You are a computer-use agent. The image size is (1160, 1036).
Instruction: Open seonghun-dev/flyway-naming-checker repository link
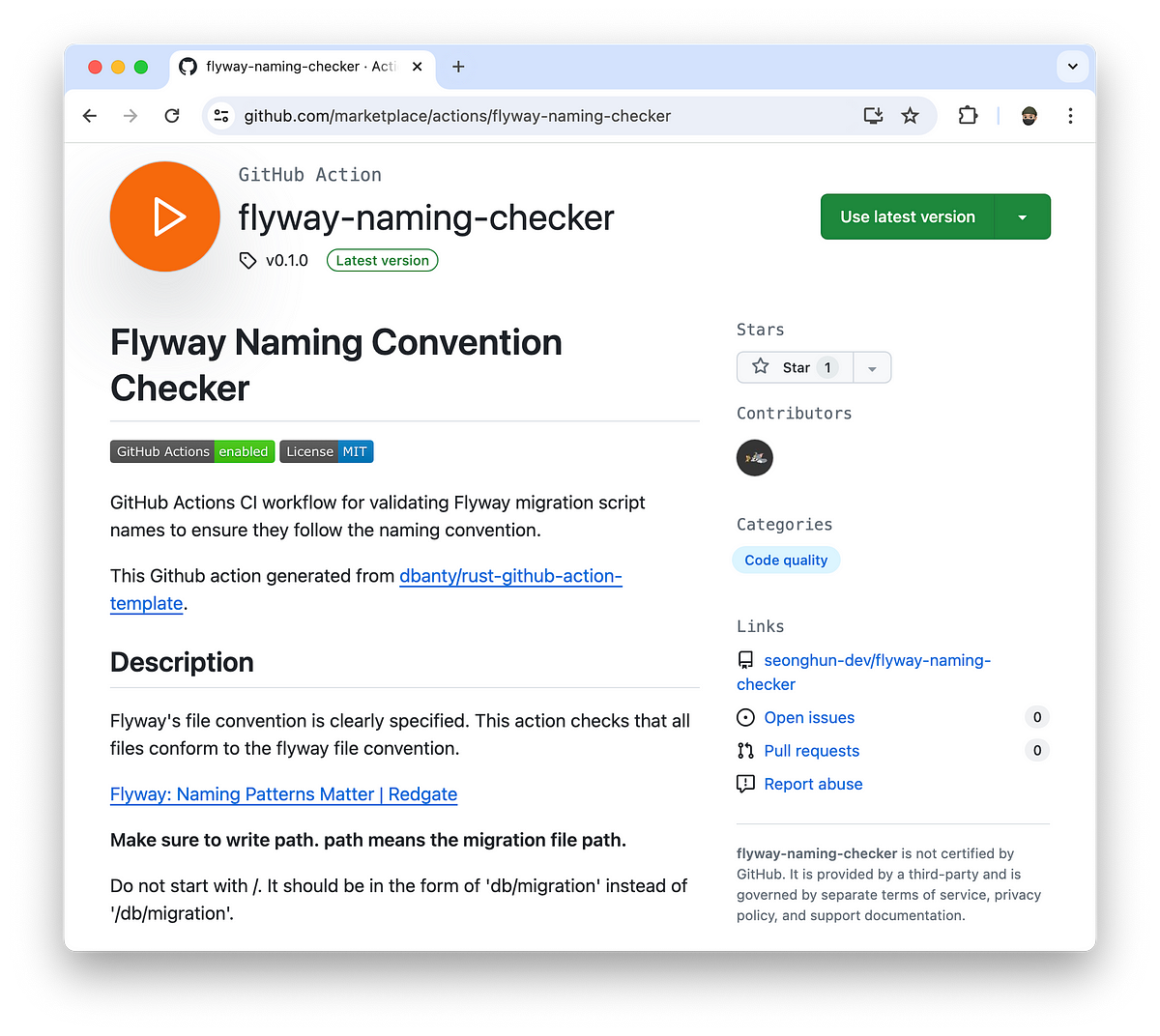pos(864,673)
